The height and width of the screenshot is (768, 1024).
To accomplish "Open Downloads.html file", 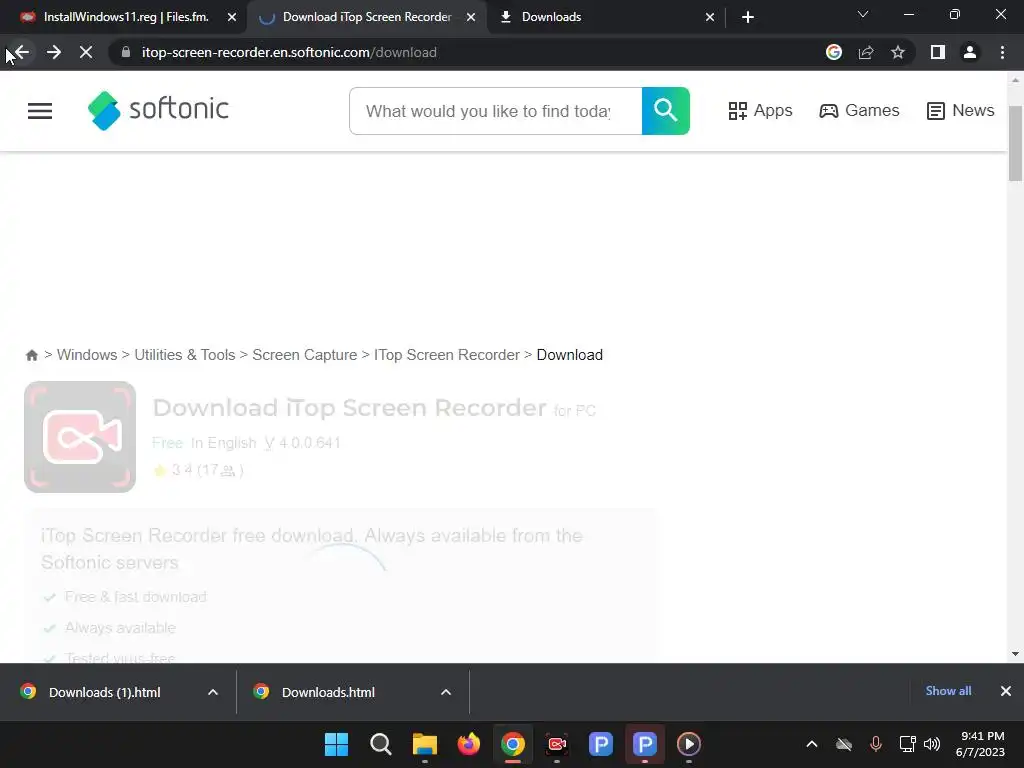I will point(328,692).
